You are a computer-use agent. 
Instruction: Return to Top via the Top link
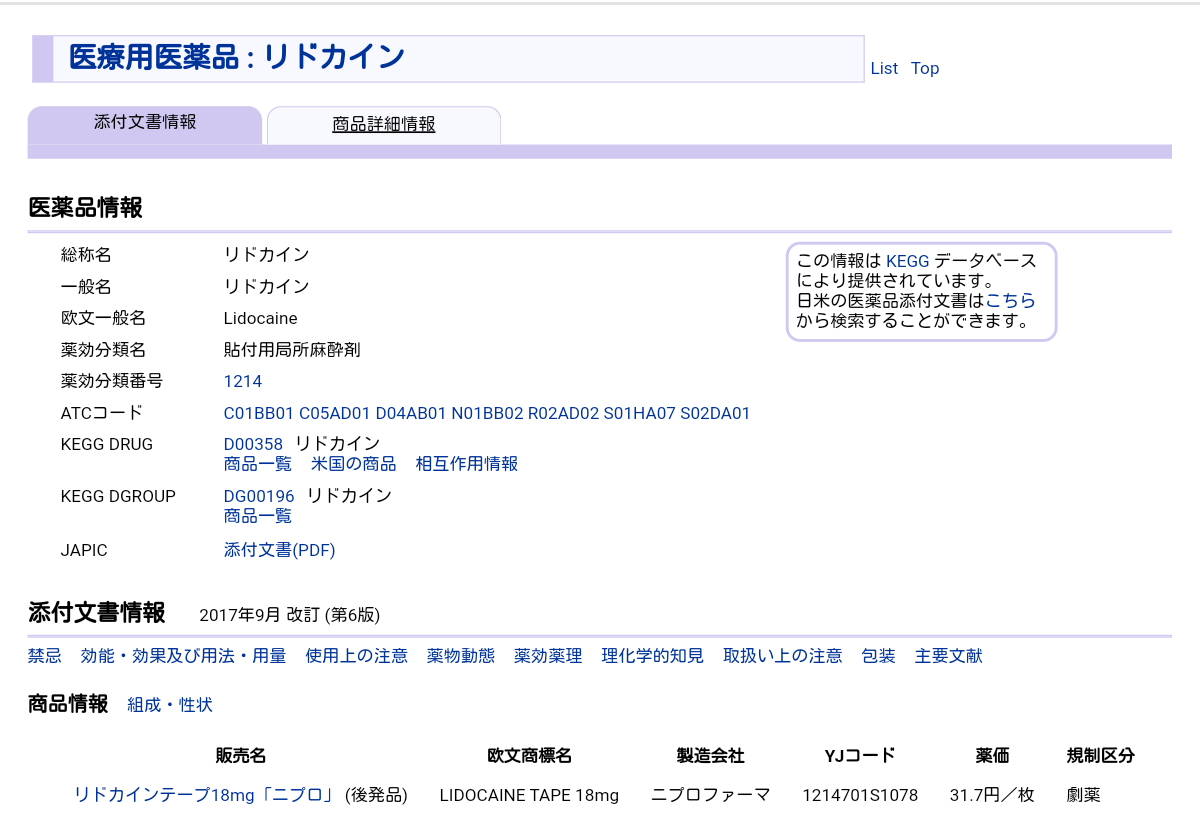[924, 68]
